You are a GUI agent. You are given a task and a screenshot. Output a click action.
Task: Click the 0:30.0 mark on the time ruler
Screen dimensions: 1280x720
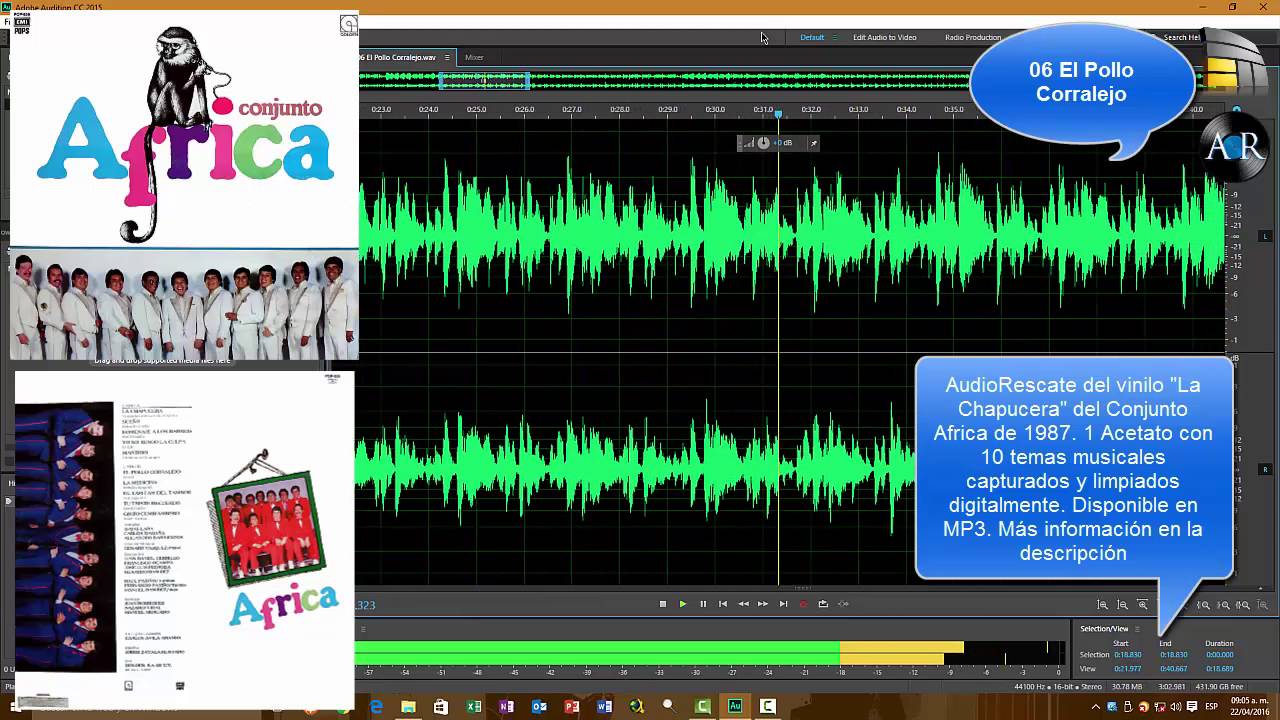(715, 109)
